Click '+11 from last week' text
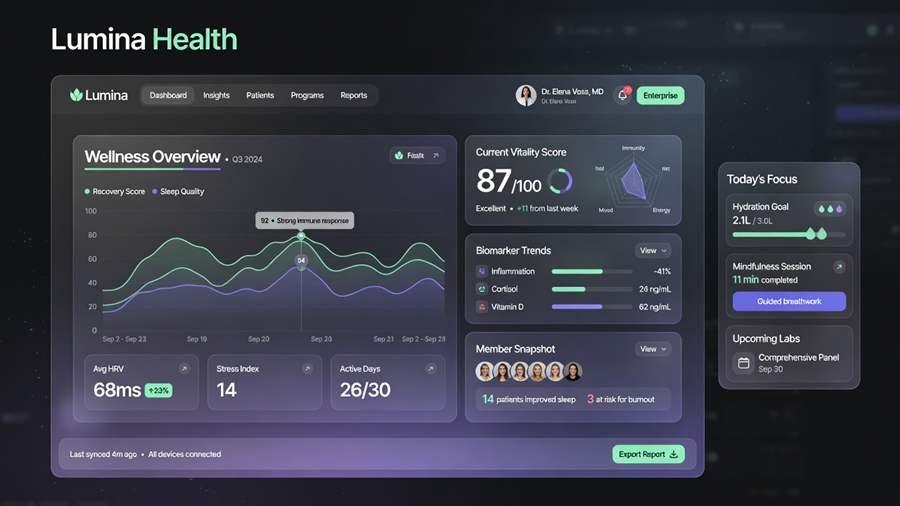 (x=548, y=209)
